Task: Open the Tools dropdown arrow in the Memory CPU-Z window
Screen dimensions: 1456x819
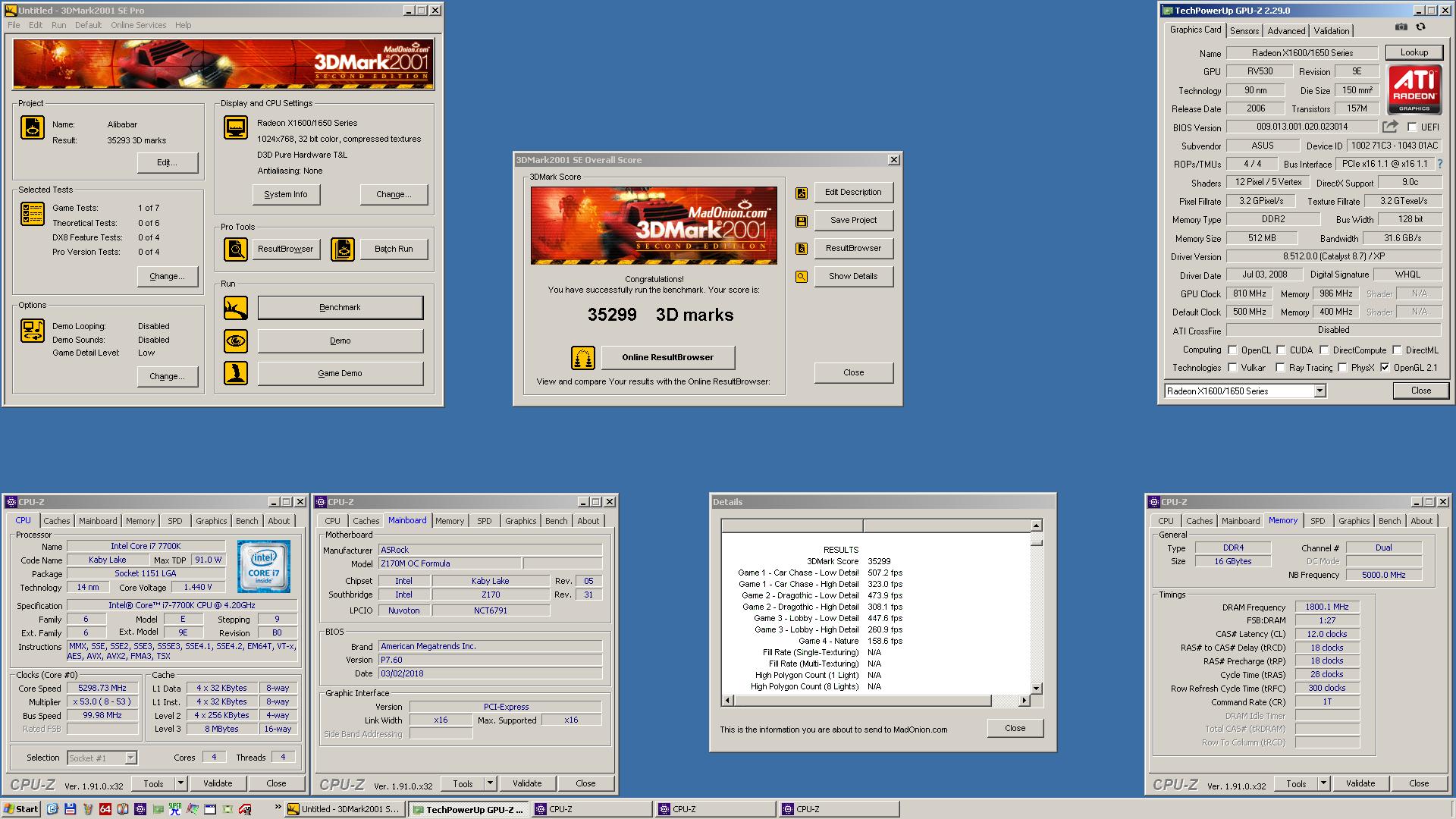Action: coord(1323,783)
